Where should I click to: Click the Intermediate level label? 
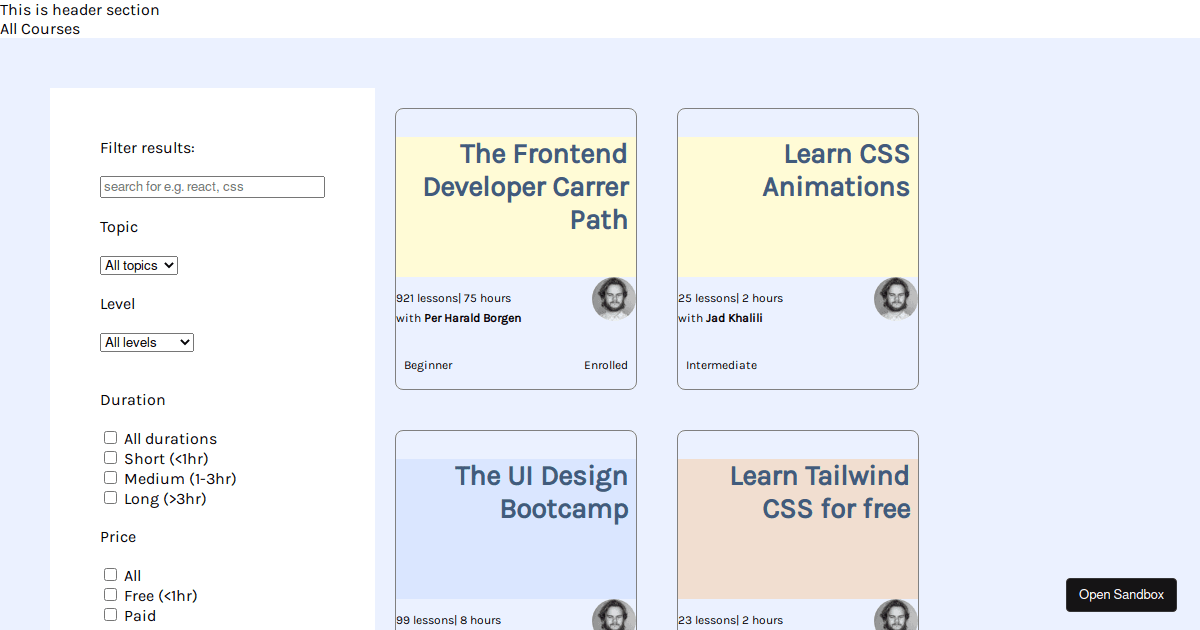(x=721, y=366)
